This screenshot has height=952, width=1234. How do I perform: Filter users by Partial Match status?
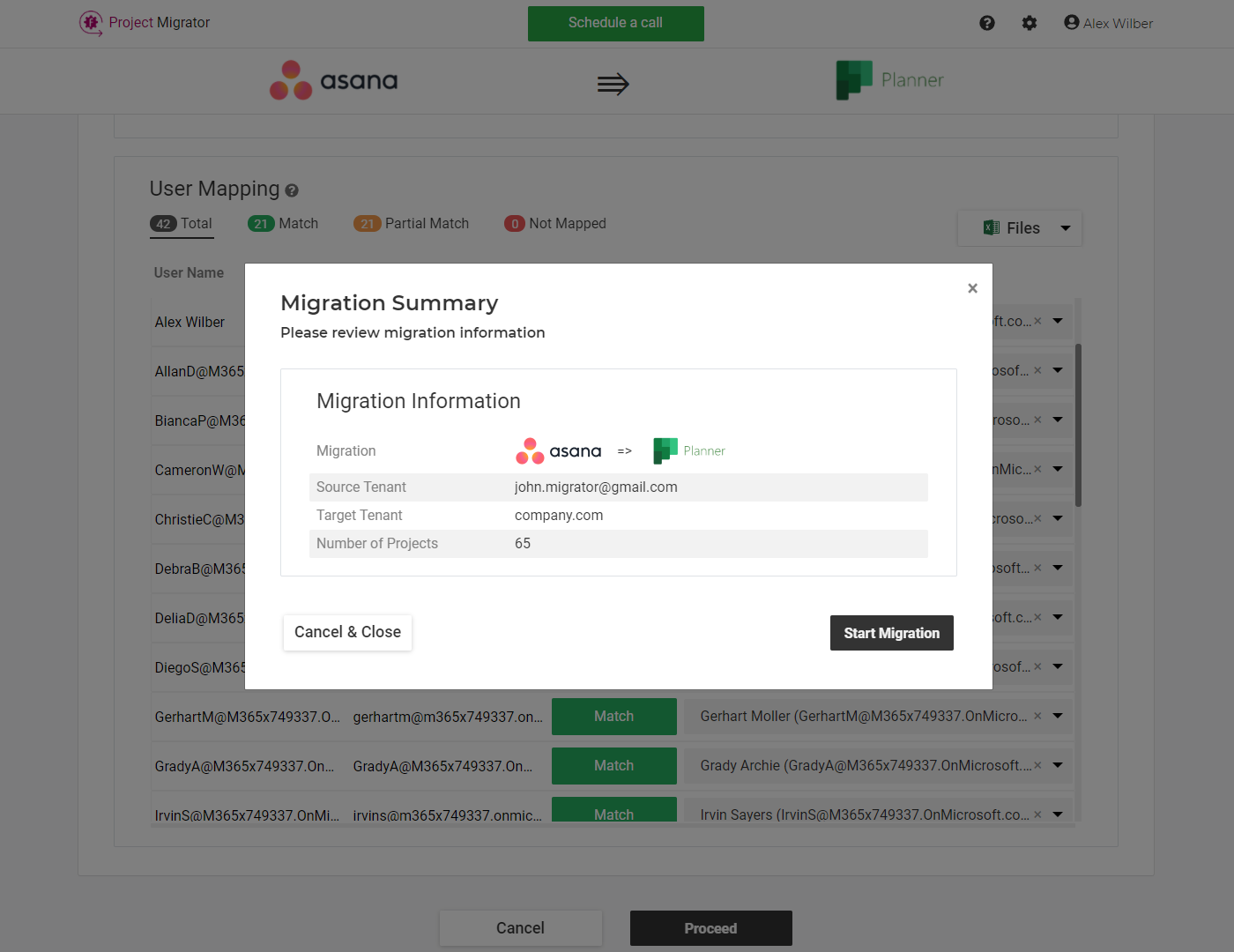[x=411, y=223]
